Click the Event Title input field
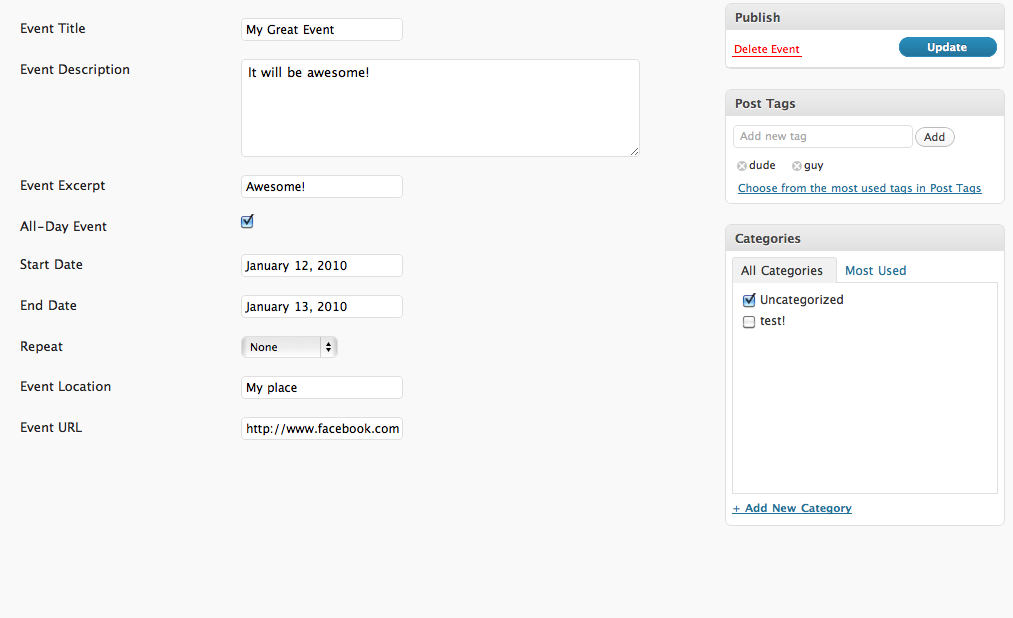This screenshot has height=618, width=1013. (x=322, y=30)
